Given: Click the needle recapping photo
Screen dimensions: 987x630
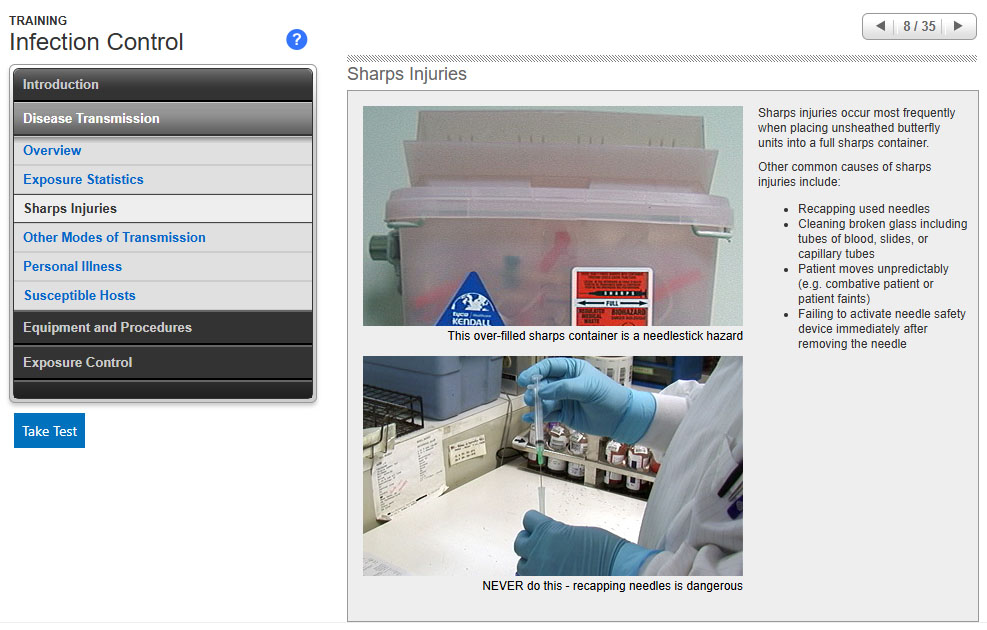Looking at the screenshot, I should (552, 465).
